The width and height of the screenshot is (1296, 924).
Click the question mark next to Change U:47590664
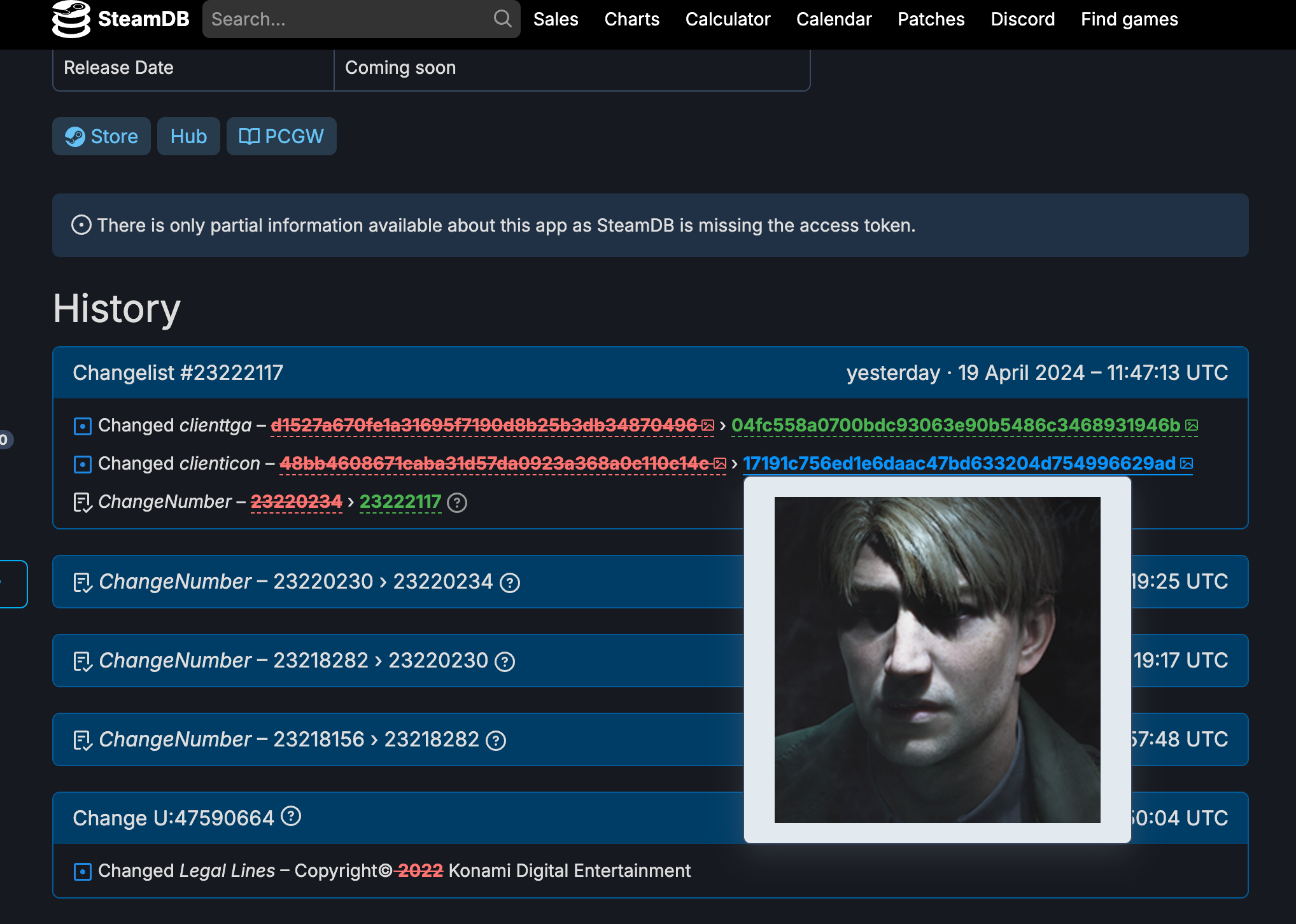pyautogui.click(x=291, y=817)
